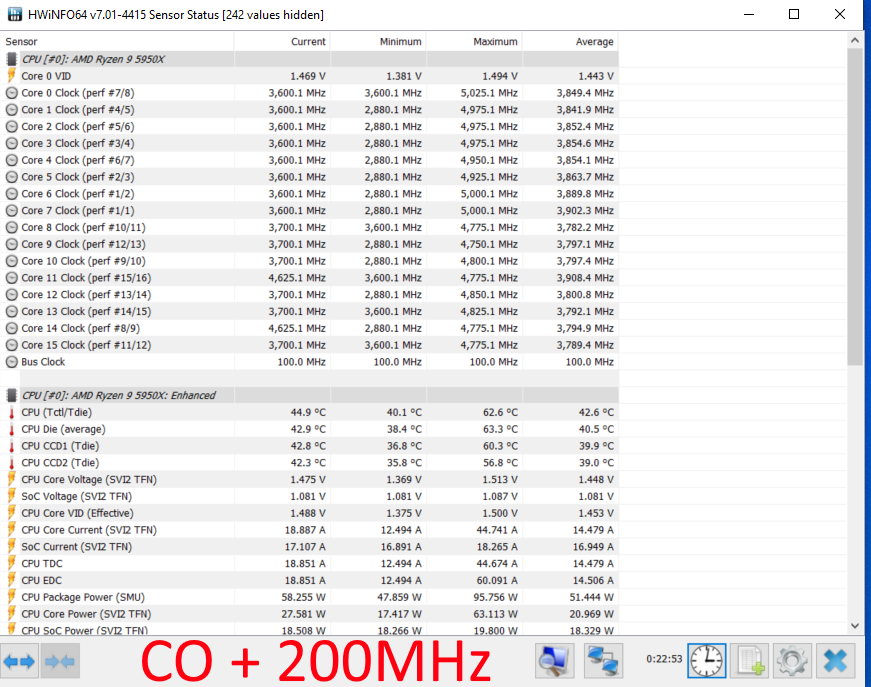The width and height of the screenshot is (871, 687).
Task: Select the Core 6 Clock (perf #1/2) row
Action: coord(309,194)
